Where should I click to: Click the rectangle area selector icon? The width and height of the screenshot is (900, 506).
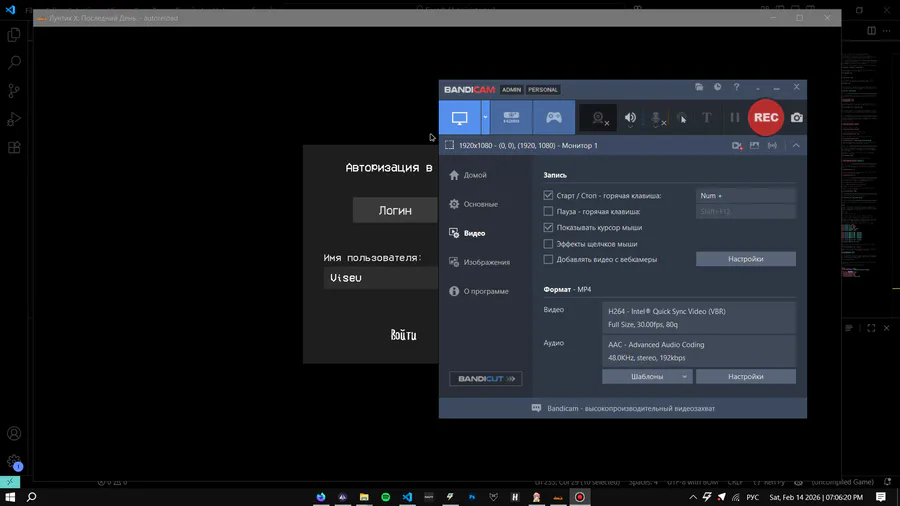[x=449, y=145]
